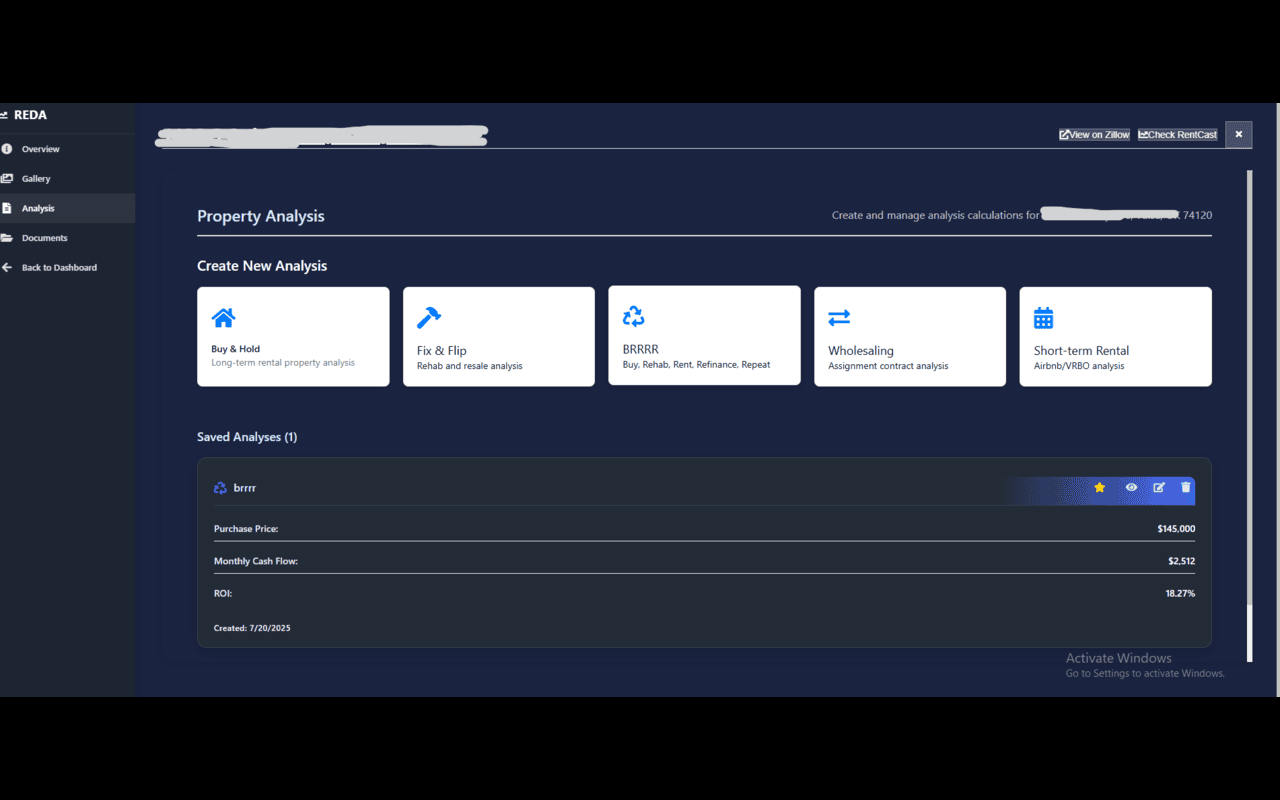Image resolution: width=1280 pixels, height=800 pixels.
Task: Click the 'Rehab and resale analysis' description
Action: coord(470,366)
